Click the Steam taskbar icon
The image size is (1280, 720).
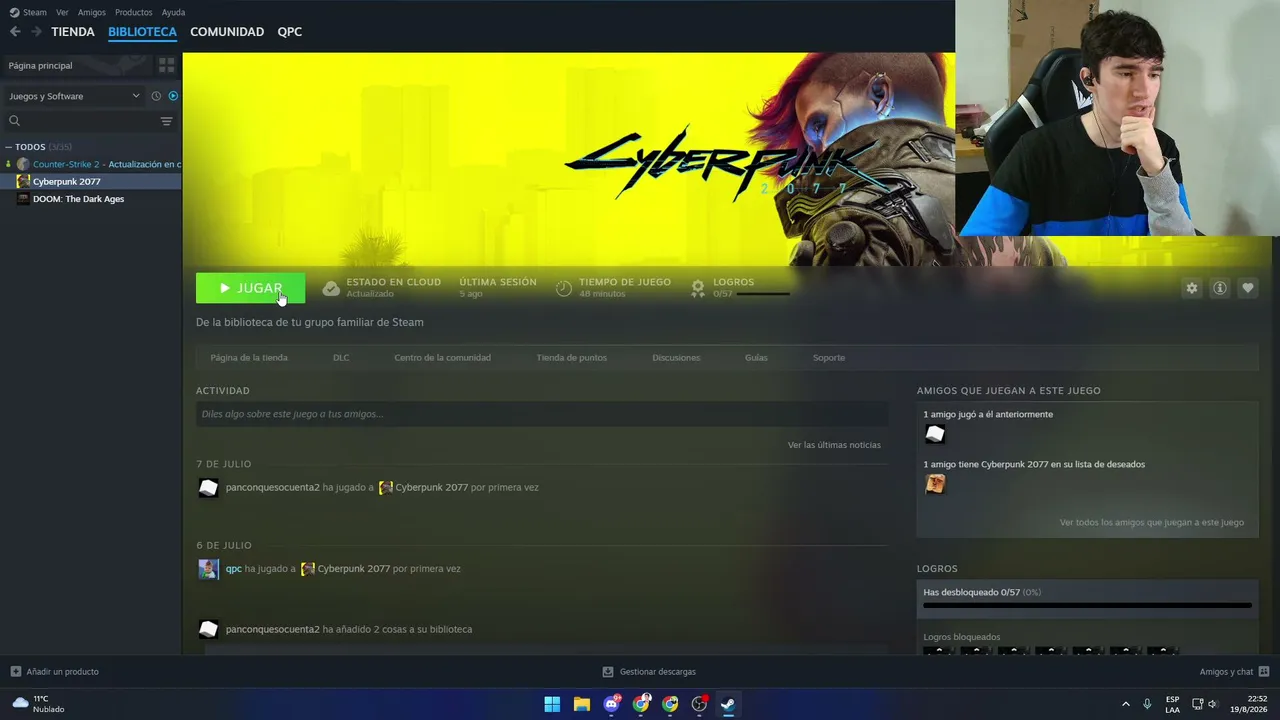pyautogui.click(x=728, y=704)
